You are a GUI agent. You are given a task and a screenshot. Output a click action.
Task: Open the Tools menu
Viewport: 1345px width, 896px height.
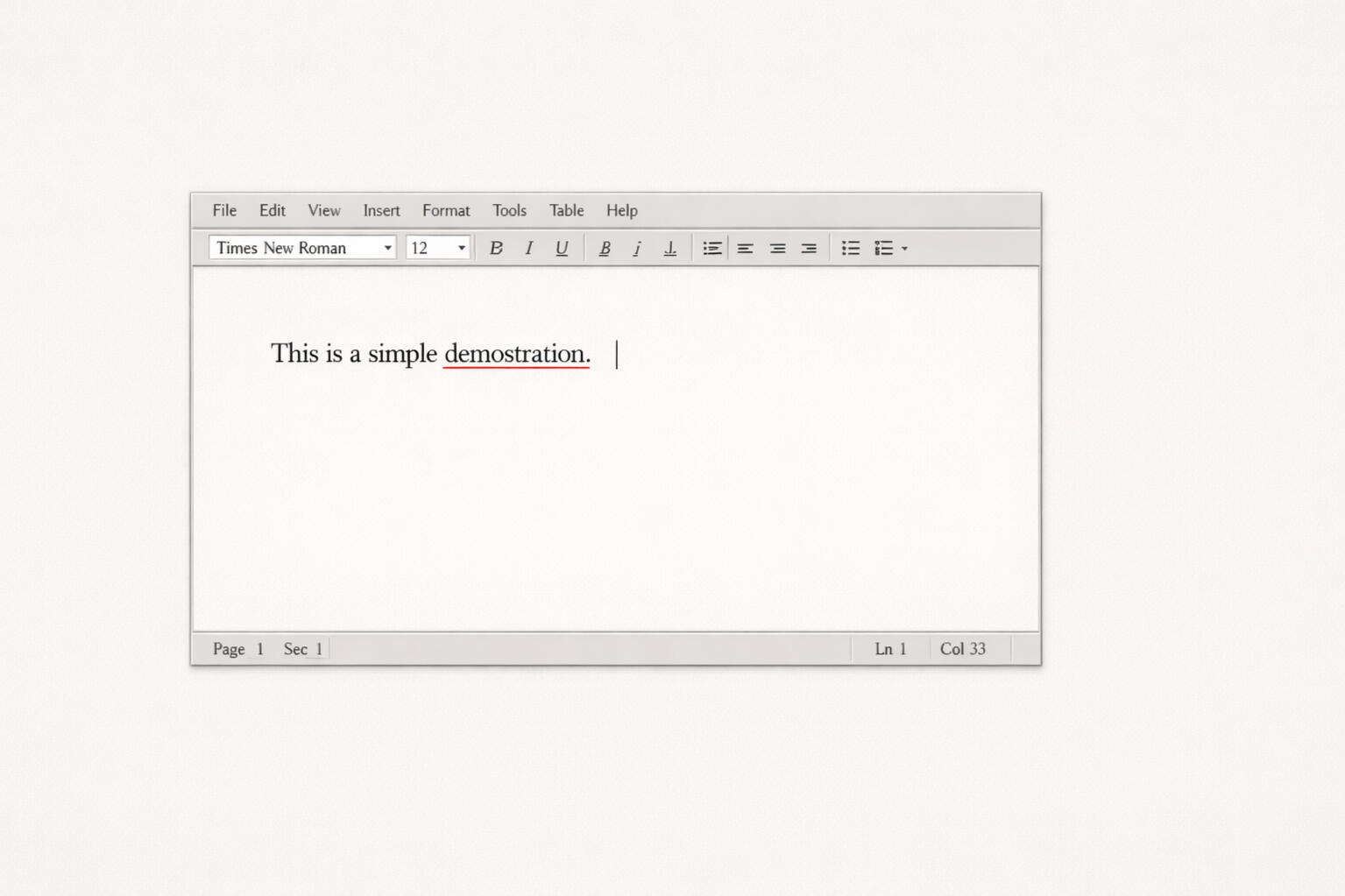509,210
